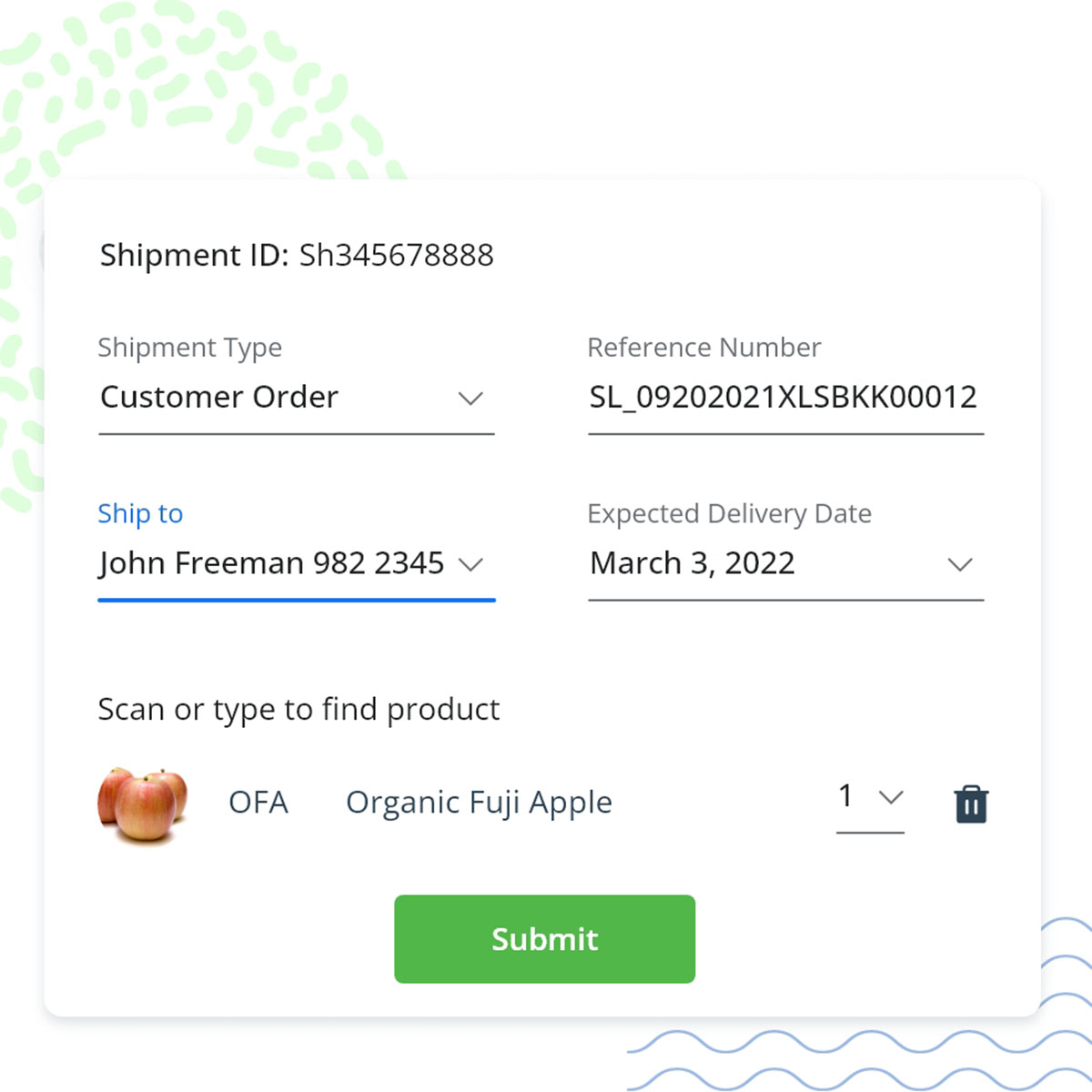Click the Ship to label link
1092x1092 pixels.
(140, 514)
